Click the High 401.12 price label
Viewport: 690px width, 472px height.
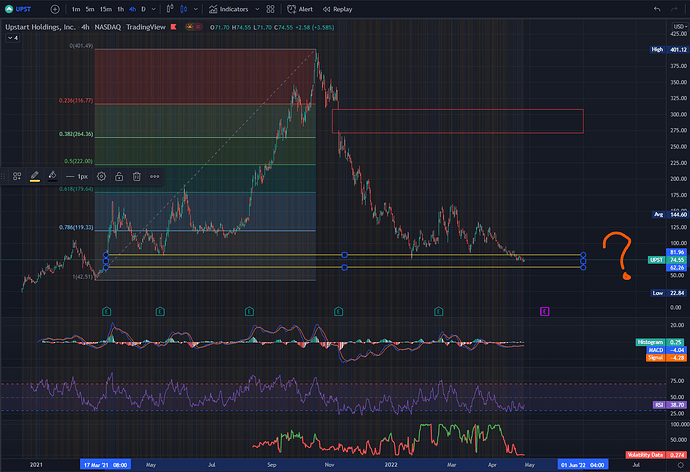click(669, 50)
